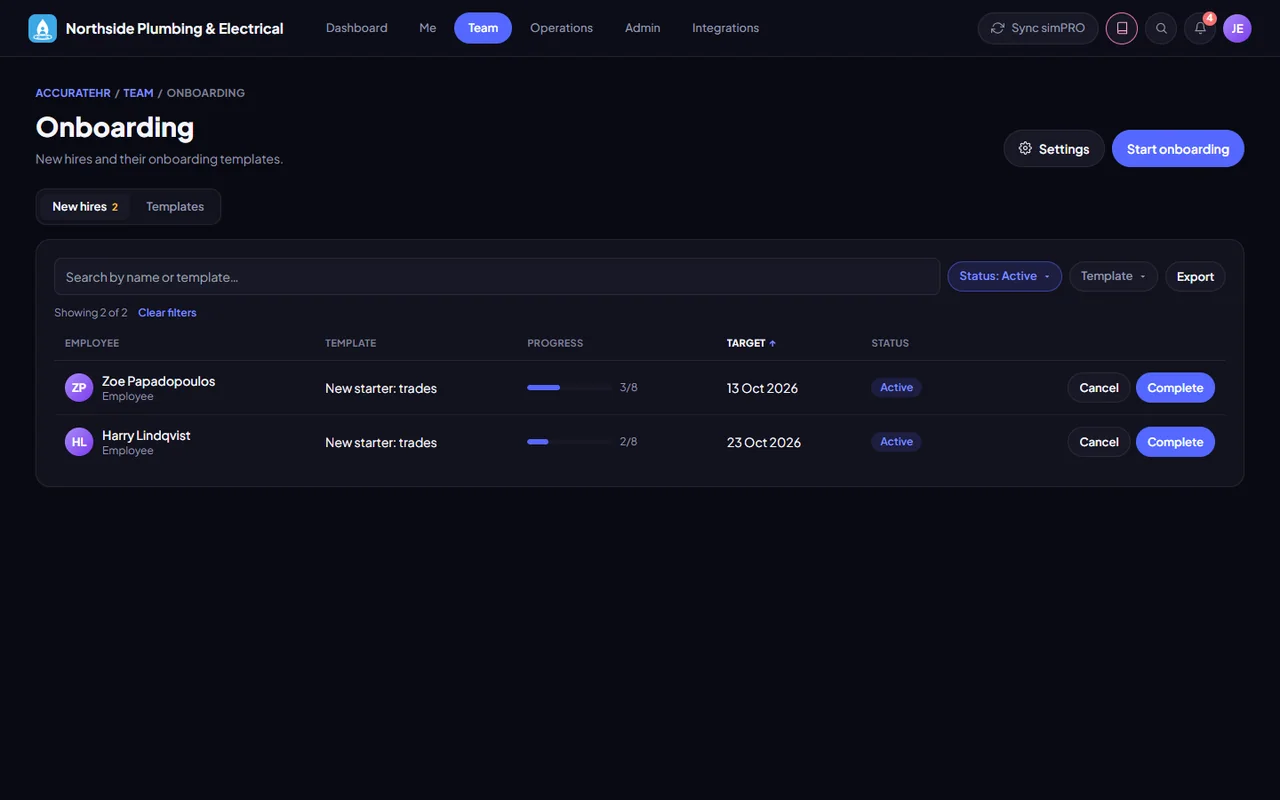This screenshot has width=1280, height=800.
Task: Open the Me navigation item
Action: [428, 28]
